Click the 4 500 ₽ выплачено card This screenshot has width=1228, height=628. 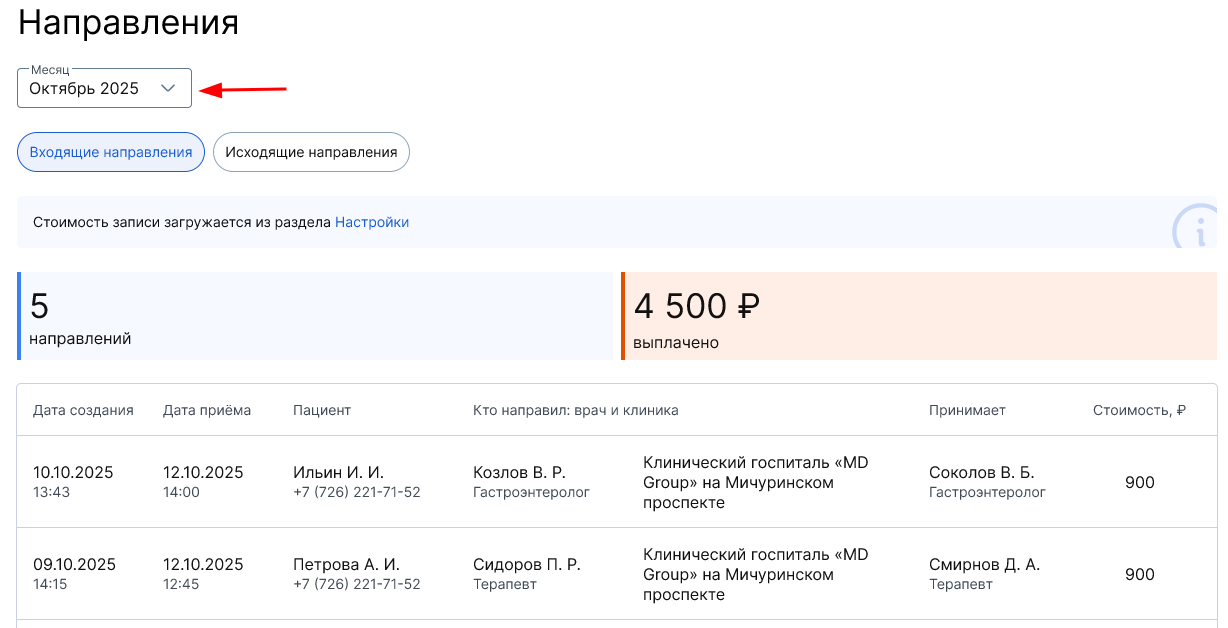pos(919,316)
